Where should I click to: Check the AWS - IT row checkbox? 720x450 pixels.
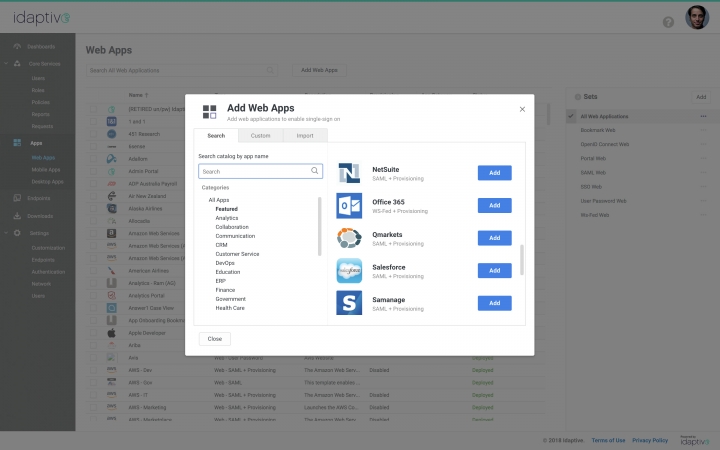(93, 395)
